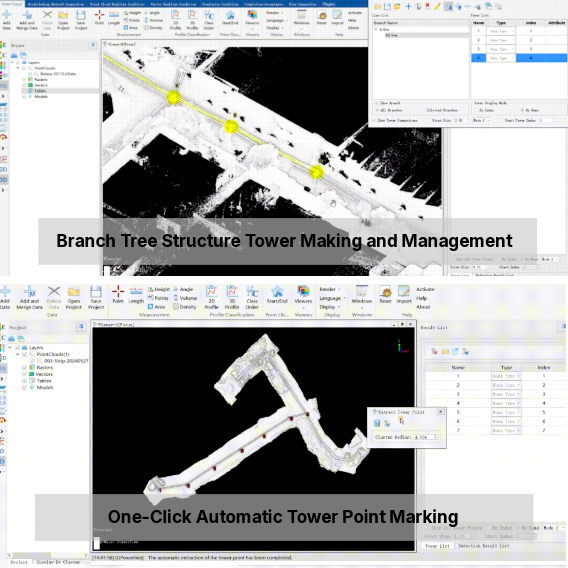This screenshot has height=568, width=568.
Task: Click the Cluster Radius value field
Action: tap(426, 437)
